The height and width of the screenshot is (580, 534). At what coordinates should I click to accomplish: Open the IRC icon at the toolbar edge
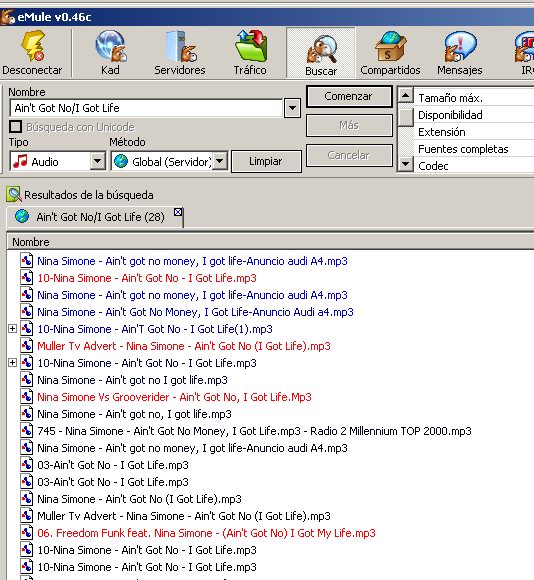coord(524,46)
